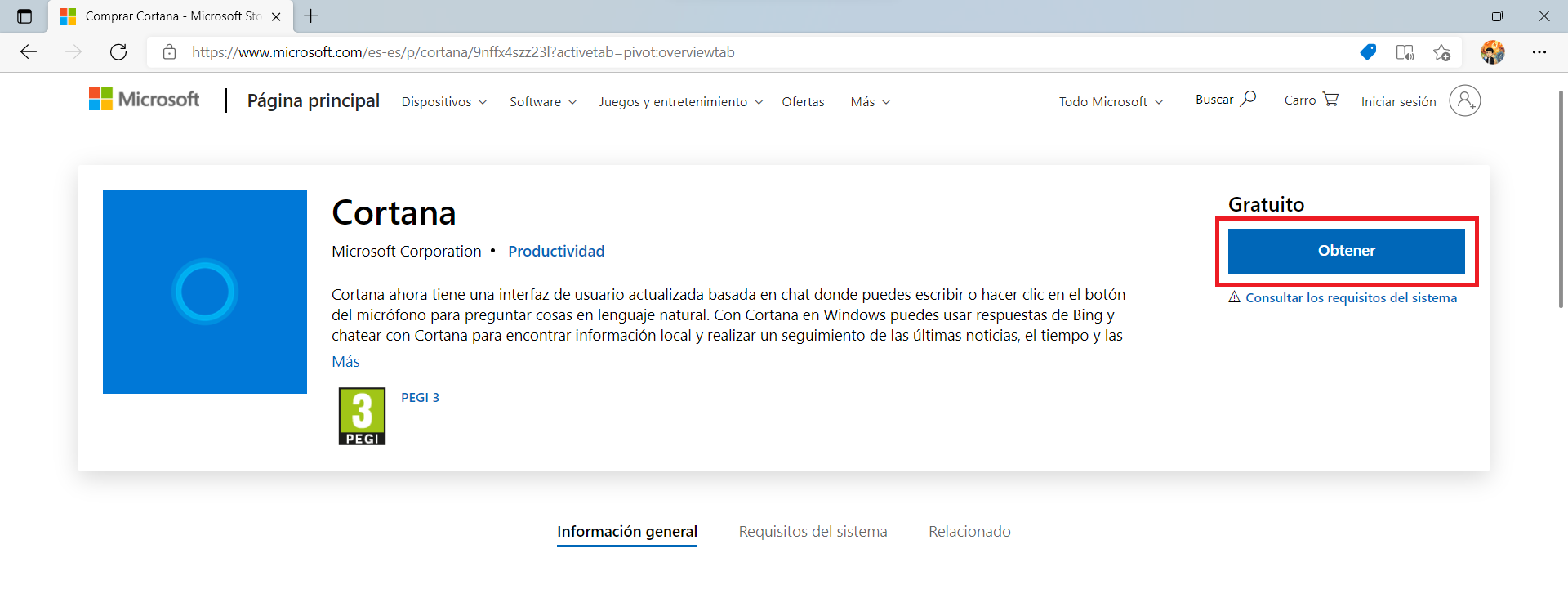Minimize the browser window
Viewport: 1568px width, 589px height.
pyautogui.click(x=1450, y=16)
